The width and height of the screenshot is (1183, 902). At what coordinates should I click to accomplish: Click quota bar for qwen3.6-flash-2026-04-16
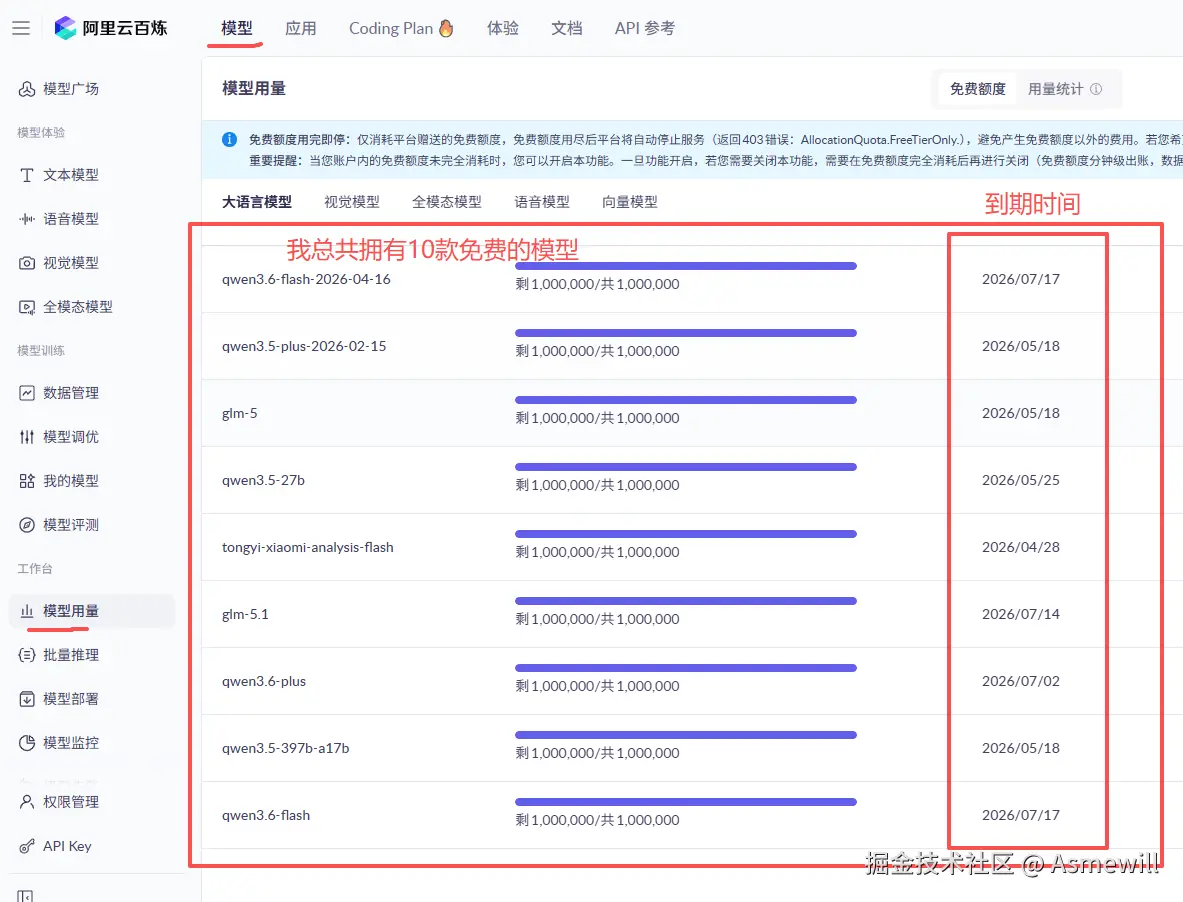686,266
